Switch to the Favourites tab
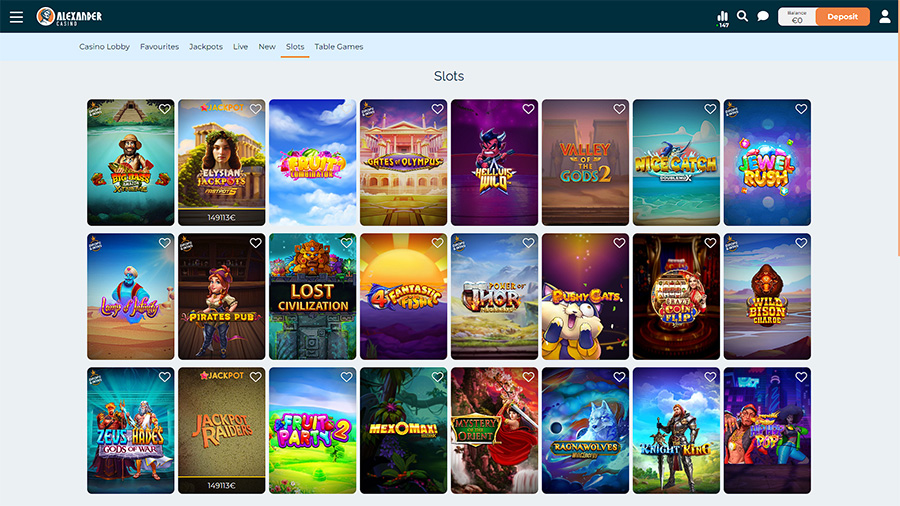This screenshot has width=900, height=506. (160, 46)
